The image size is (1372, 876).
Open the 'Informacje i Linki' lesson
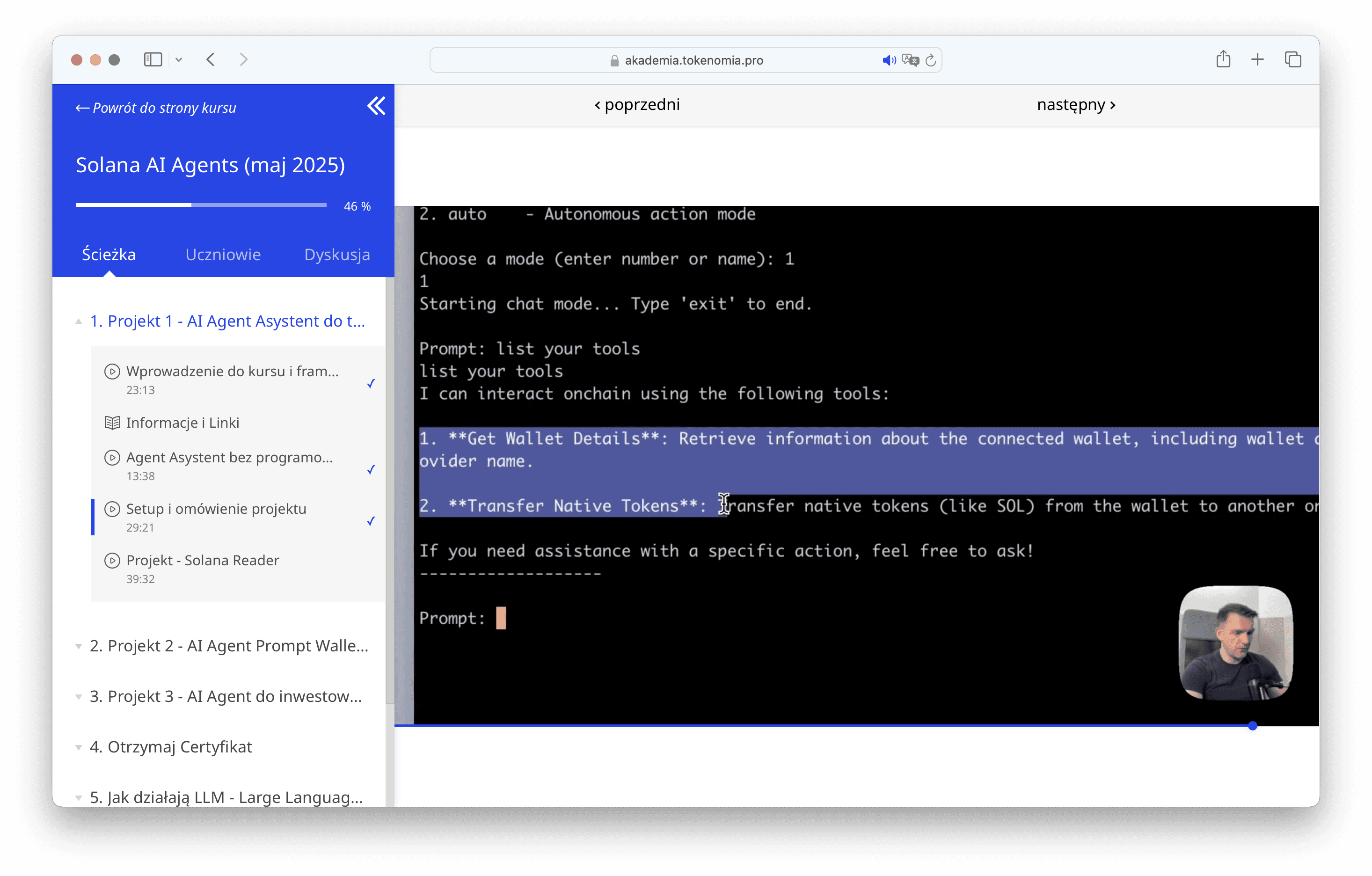tap(182, 423)
